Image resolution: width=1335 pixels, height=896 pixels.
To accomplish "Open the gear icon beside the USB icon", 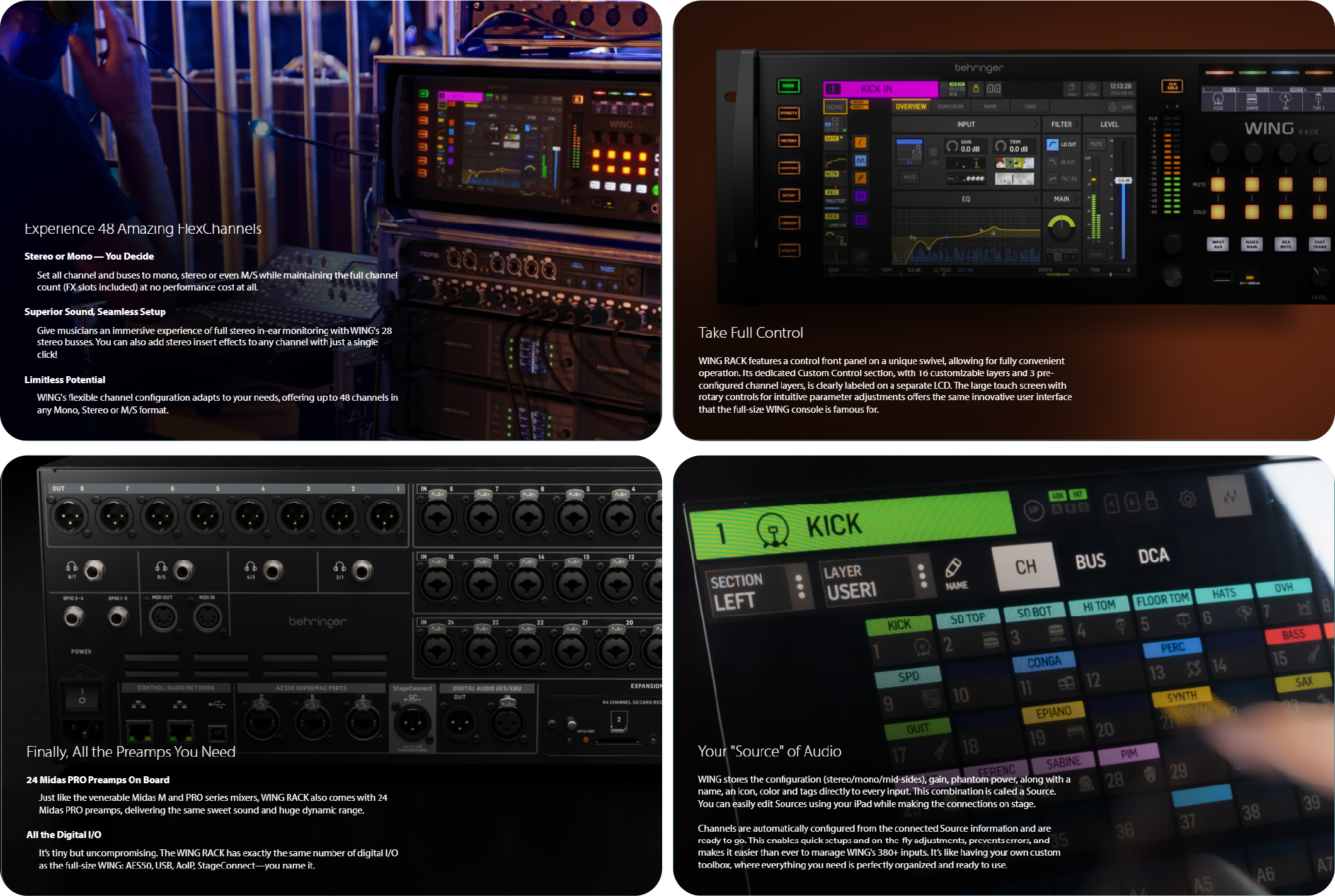I will point(1188,499).
